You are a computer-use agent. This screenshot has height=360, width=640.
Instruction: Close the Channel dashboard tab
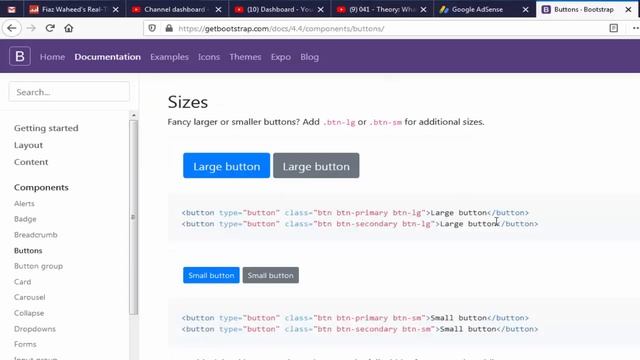218,9
